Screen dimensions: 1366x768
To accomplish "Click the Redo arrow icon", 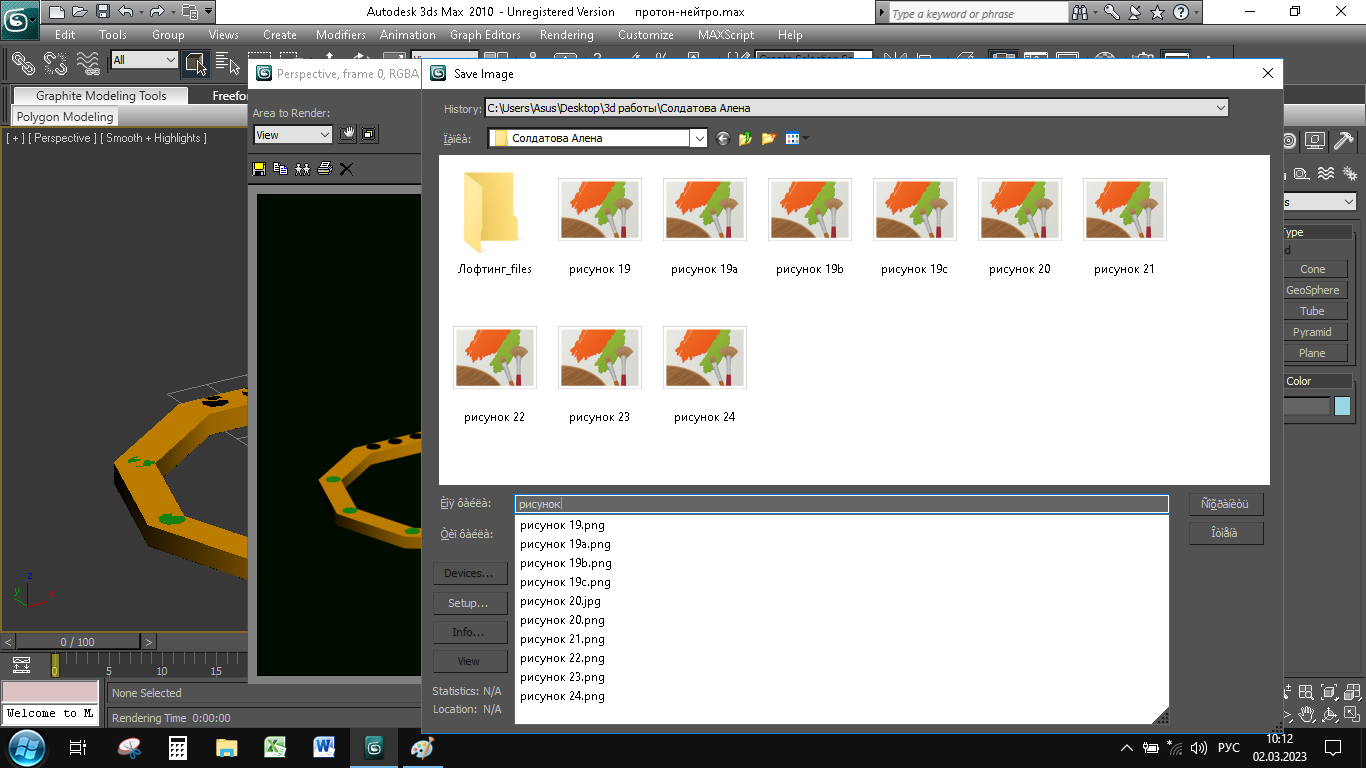I will point(157,12).
